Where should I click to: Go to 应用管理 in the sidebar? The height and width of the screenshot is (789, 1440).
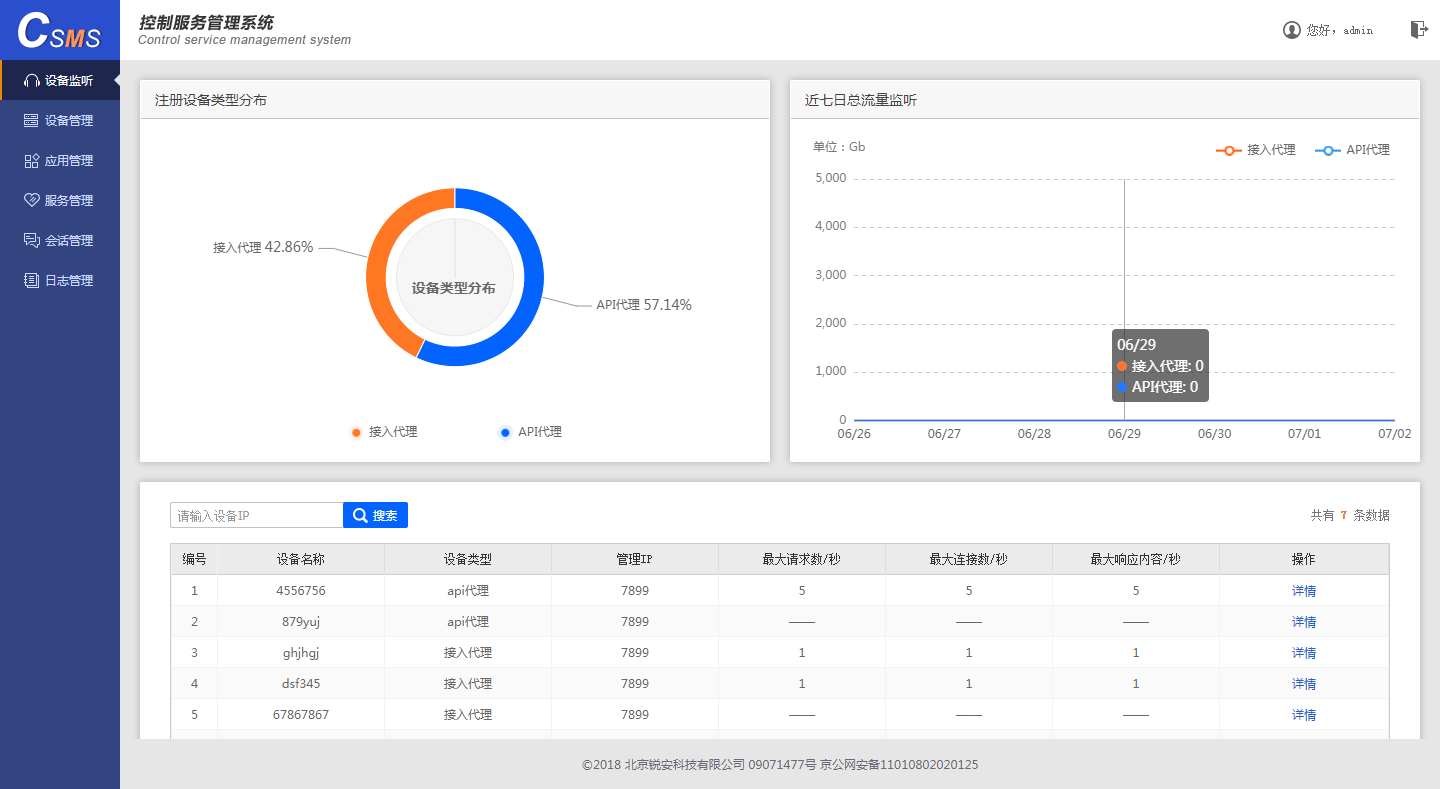pos(60,160)
